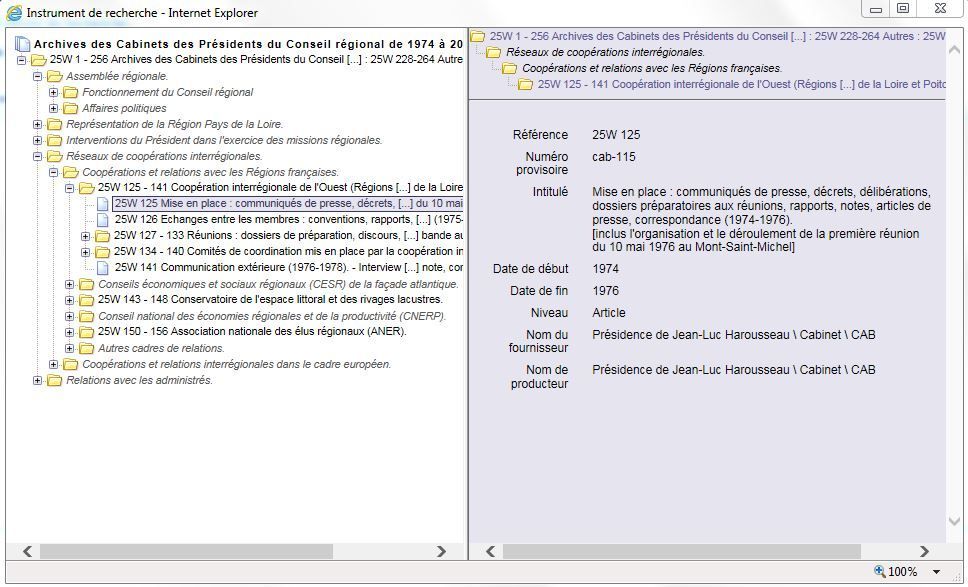Collapse Réseaux de coopérations interrégionales node
Image resolution: width=968 pixels, height=587 pixels.
tap(38, 156)
